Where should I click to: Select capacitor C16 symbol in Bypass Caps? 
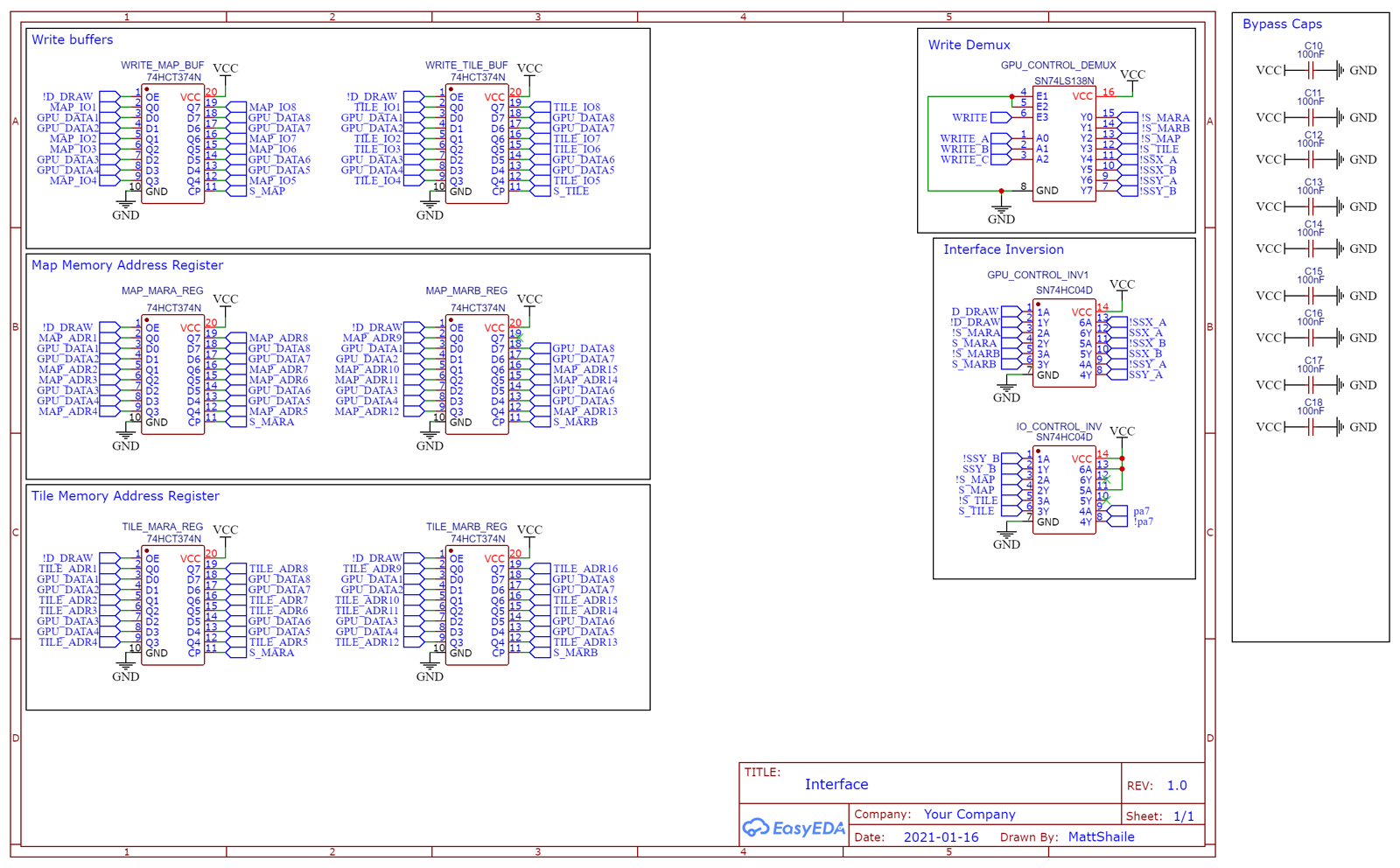point(1311,338)
